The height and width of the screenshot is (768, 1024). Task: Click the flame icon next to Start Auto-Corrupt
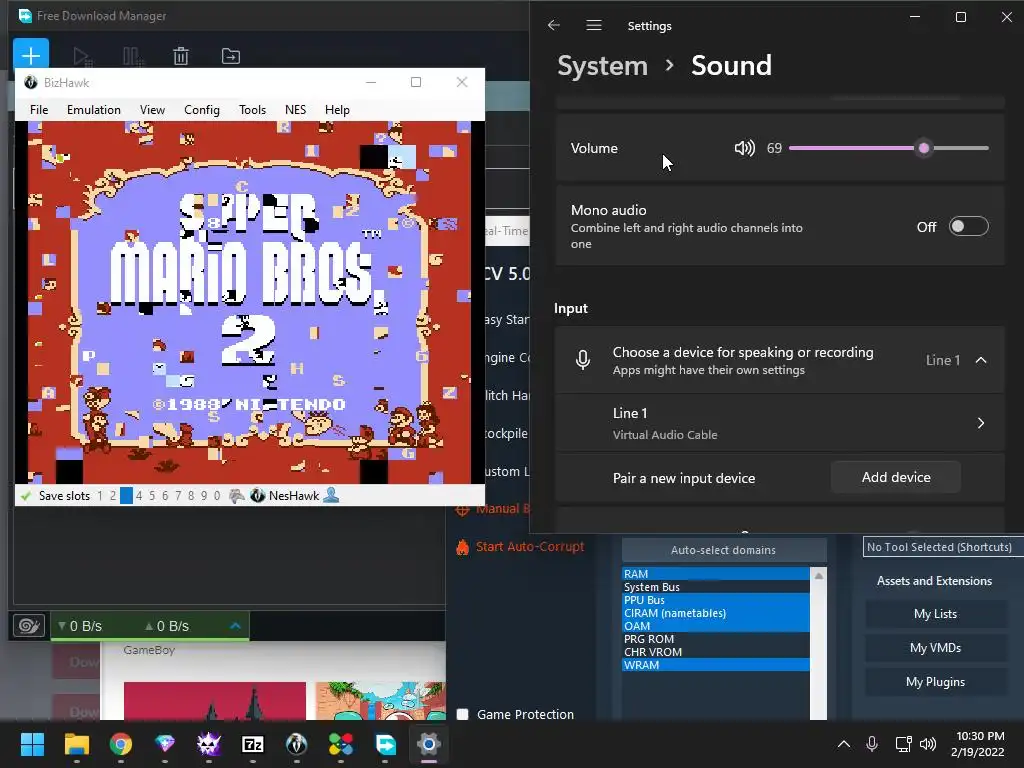462,547
